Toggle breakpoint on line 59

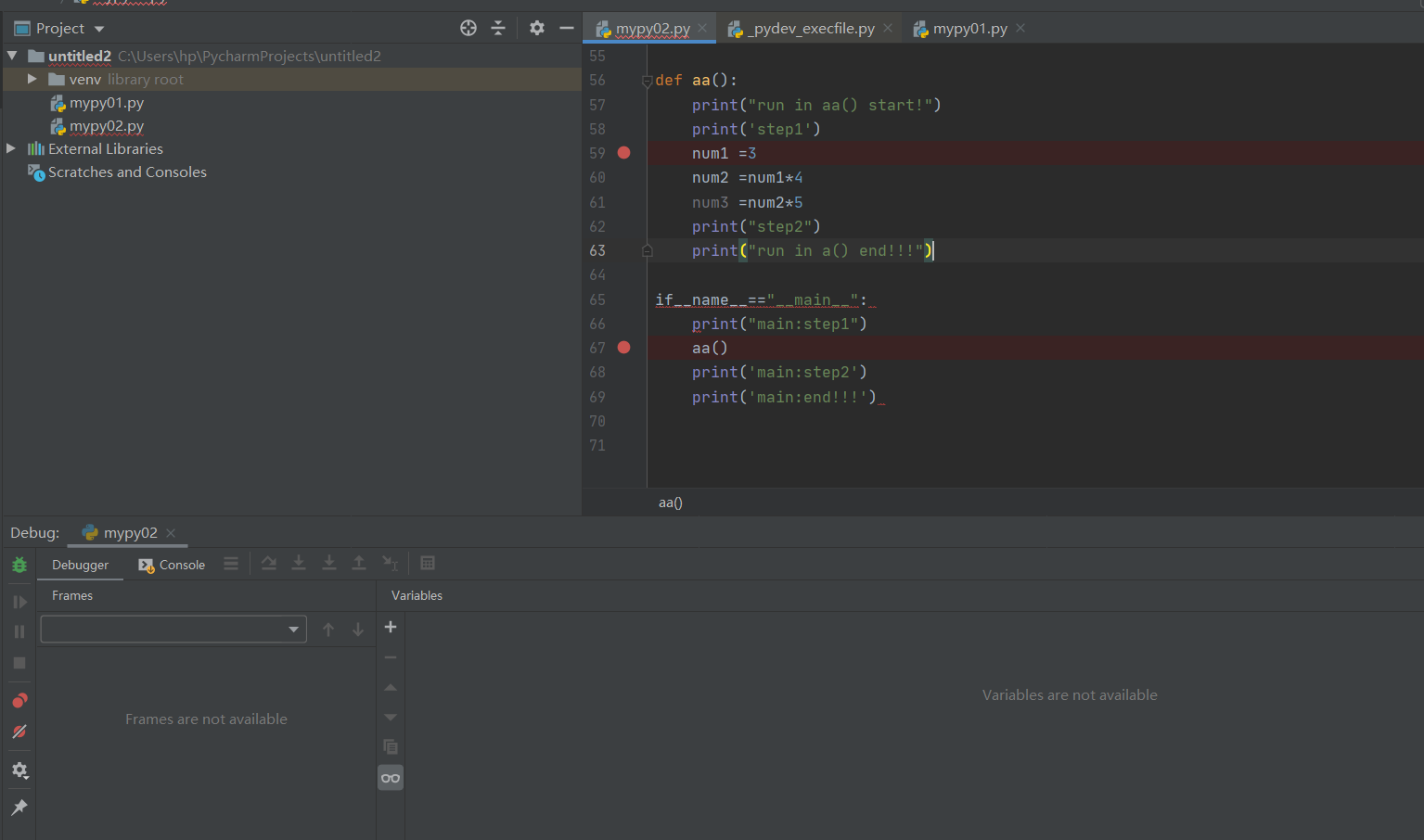(624, 153)
